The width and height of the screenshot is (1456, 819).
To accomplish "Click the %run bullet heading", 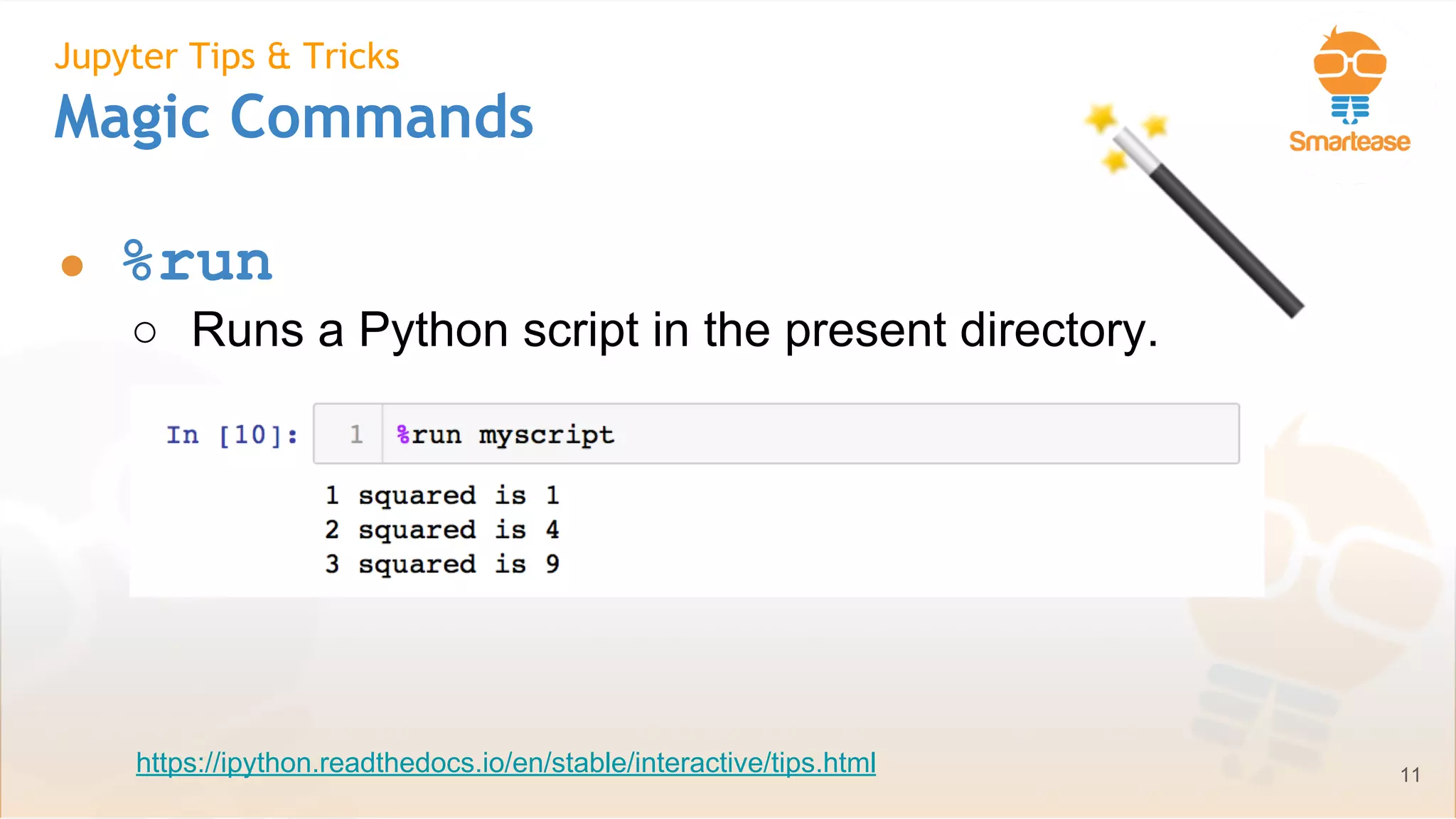I will [x=197, y=262].
